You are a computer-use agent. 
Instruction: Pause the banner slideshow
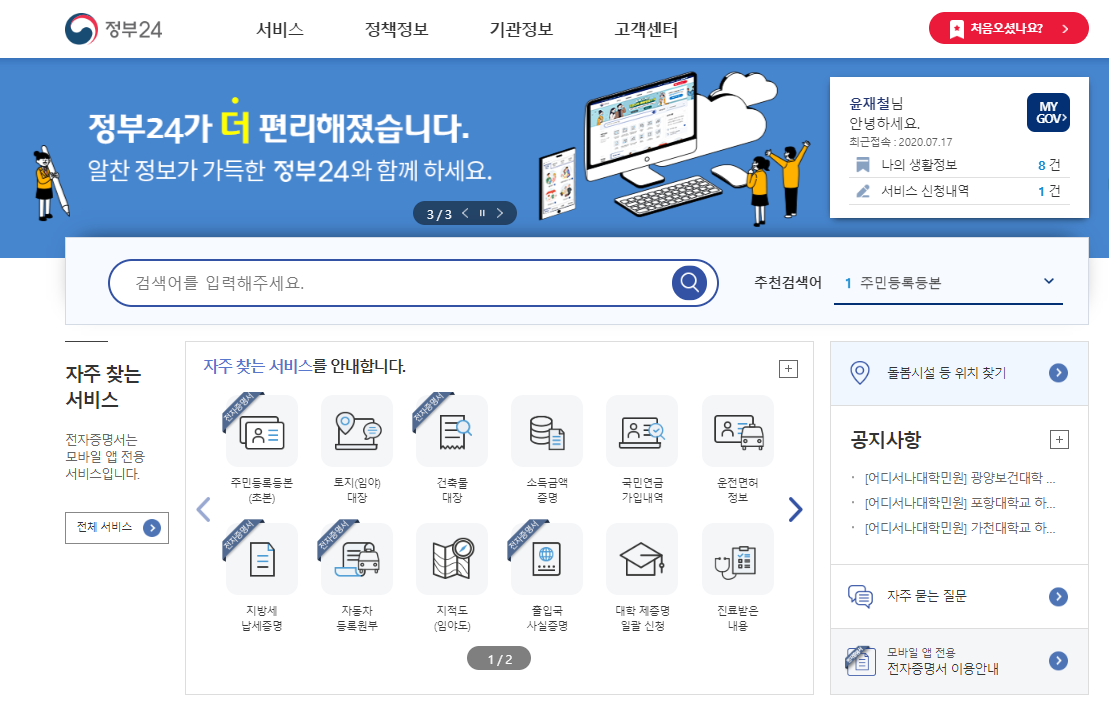(482, 213)
